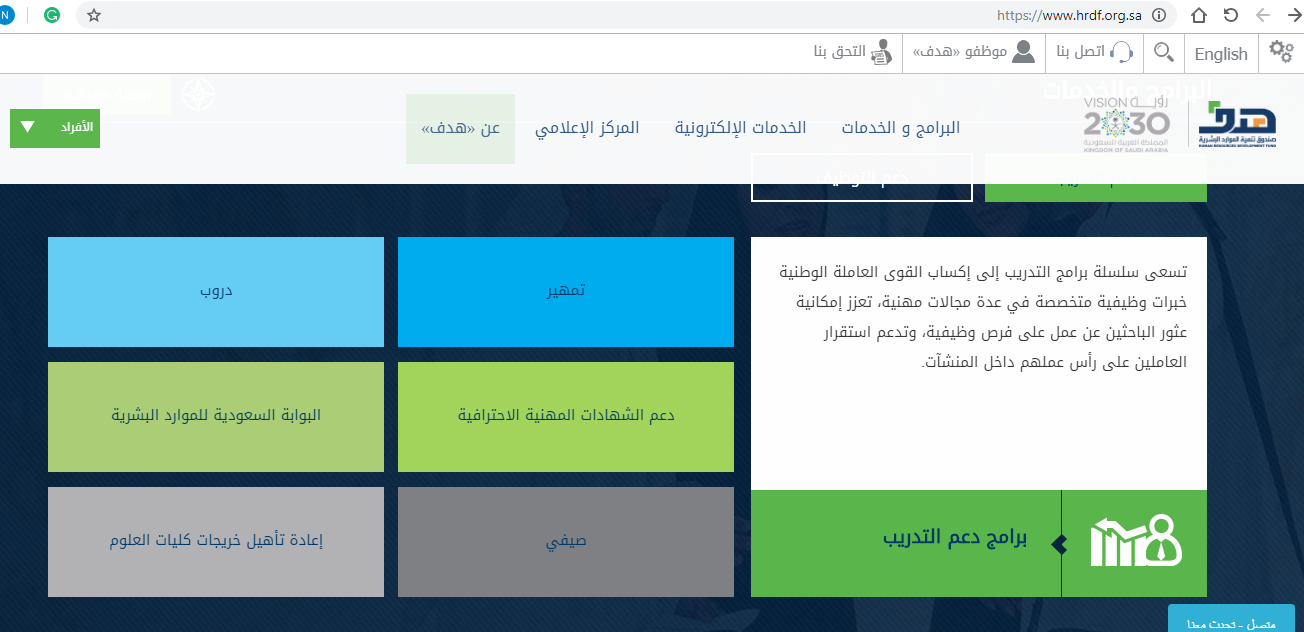
Task: Reload the page with the refresh icon
Action: pos(1231,15)
